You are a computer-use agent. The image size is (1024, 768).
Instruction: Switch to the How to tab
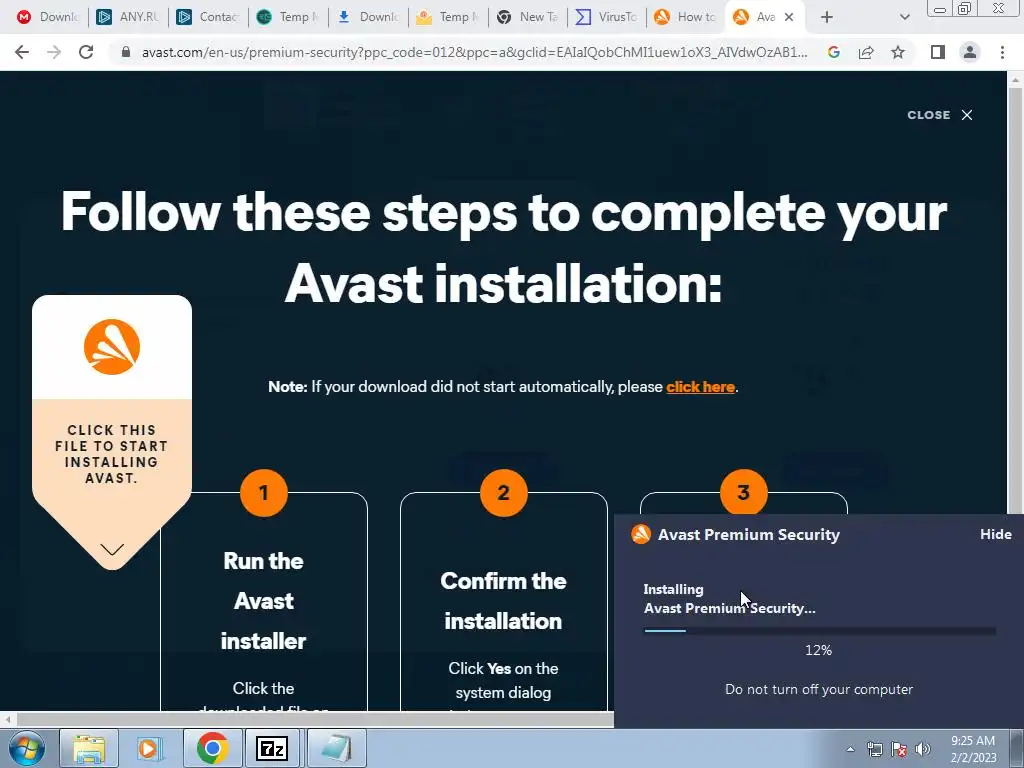(x=687, y=17)
